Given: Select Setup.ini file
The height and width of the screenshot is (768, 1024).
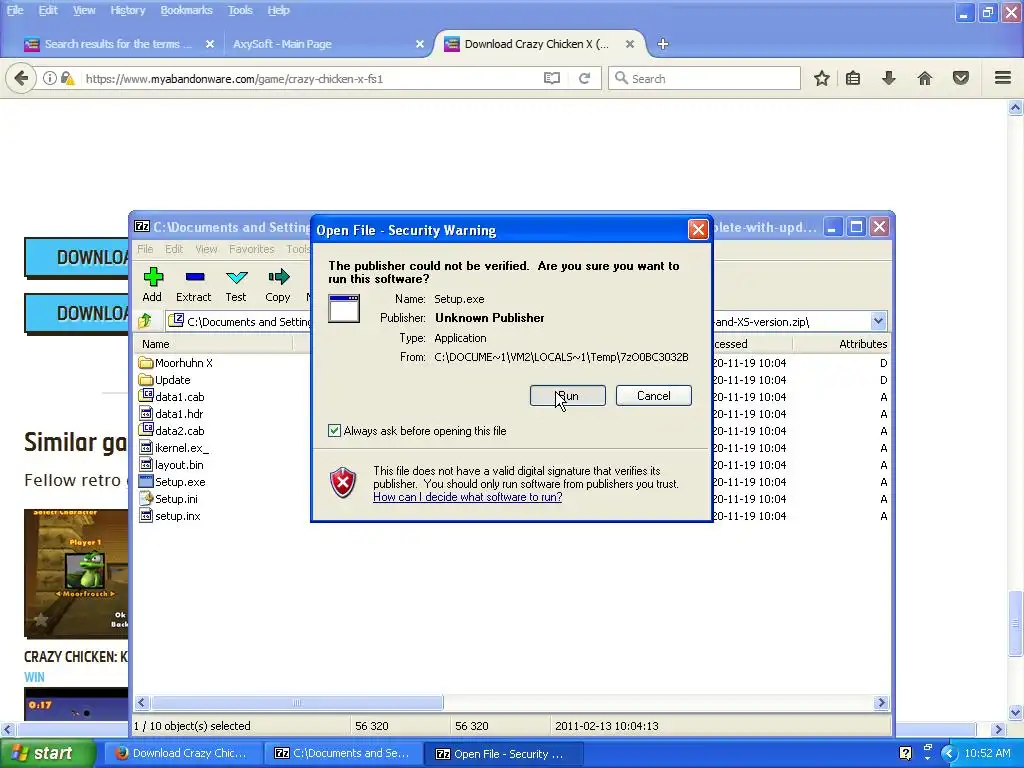Looking at the screenshot, I should point(168,498).
